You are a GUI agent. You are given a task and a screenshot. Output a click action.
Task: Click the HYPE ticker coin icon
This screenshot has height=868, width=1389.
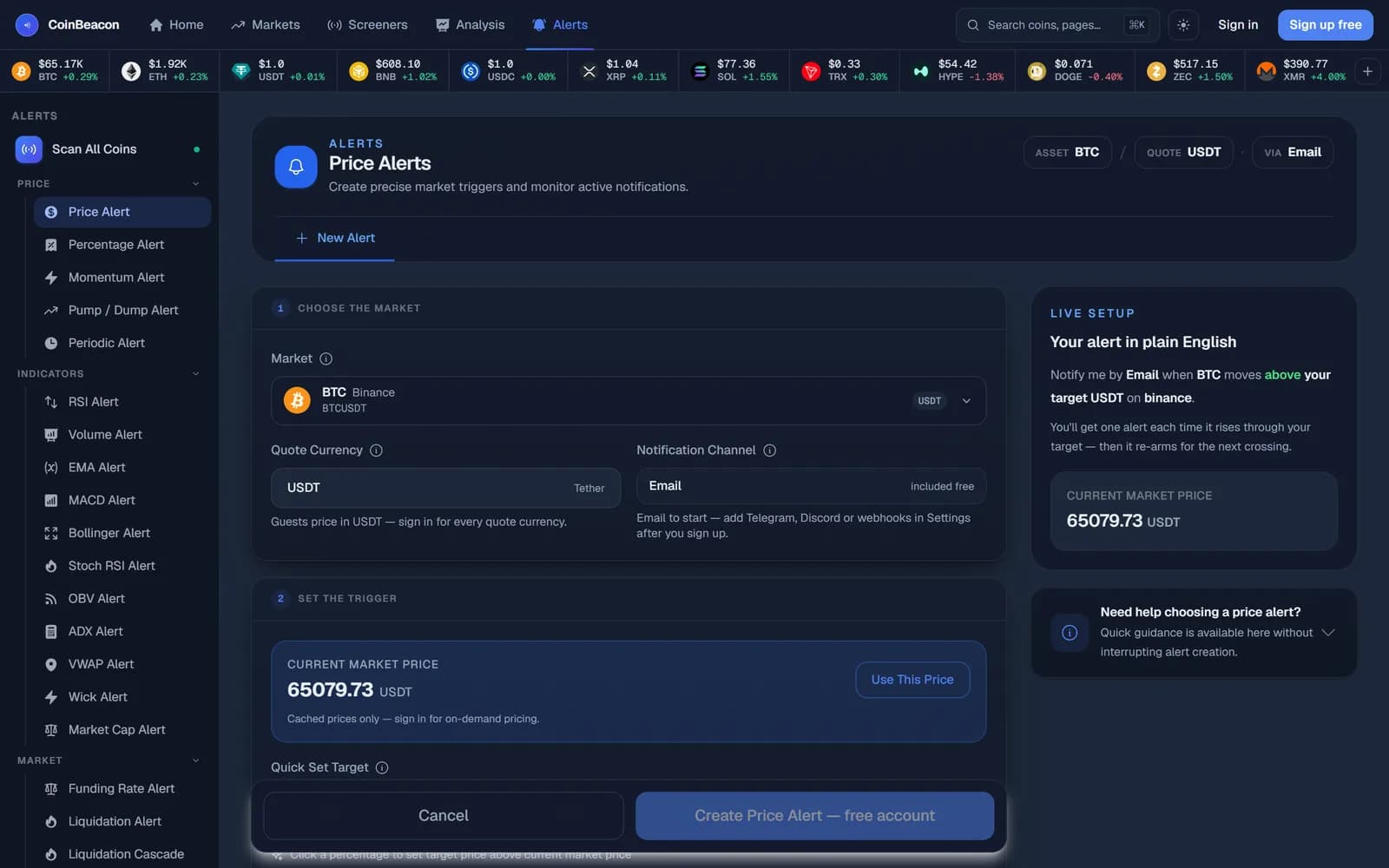[x=921, y=71]
